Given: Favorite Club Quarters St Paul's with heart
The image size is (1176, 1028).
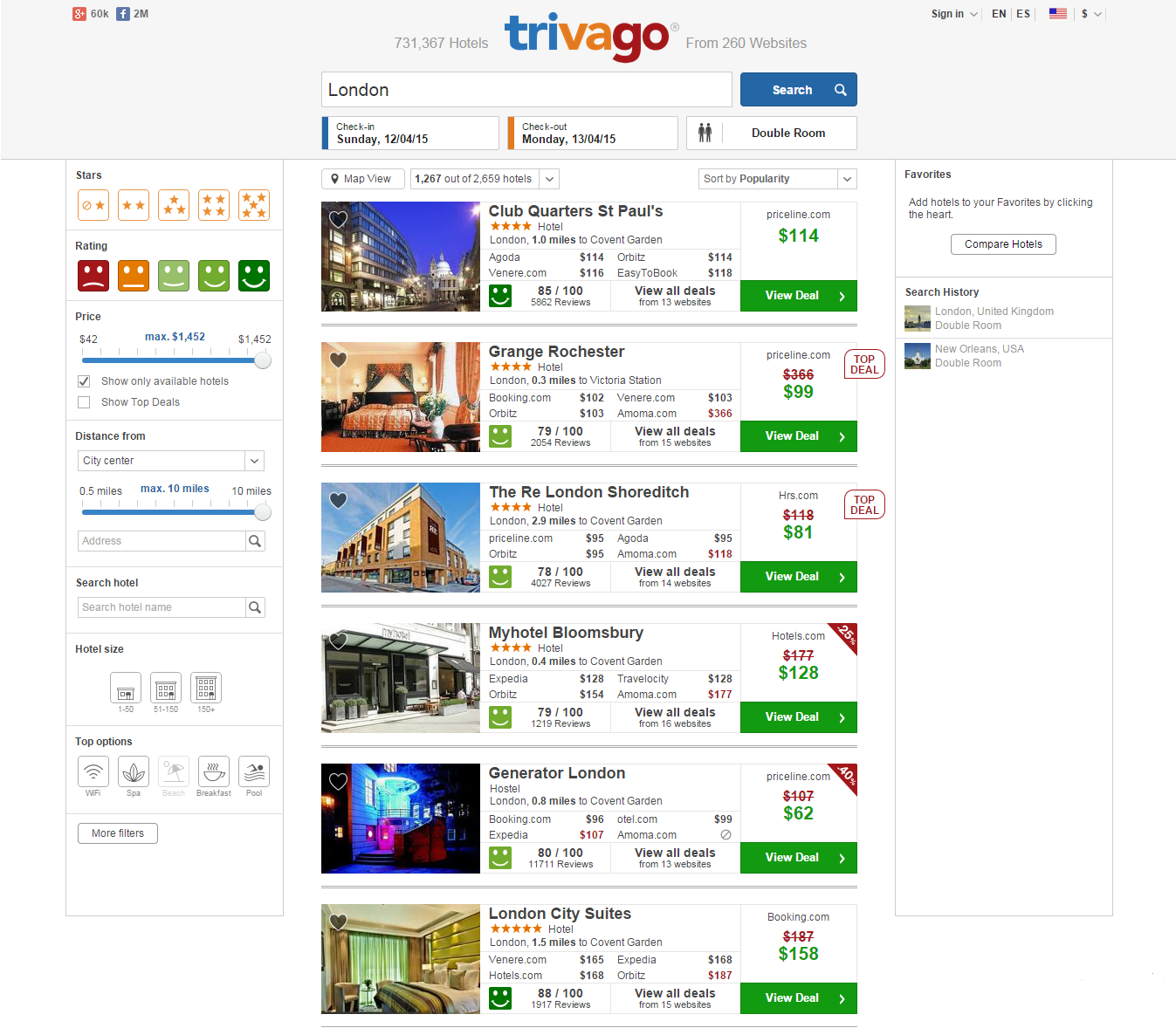Looking at the screenshot, I should (x=339, y=220).
